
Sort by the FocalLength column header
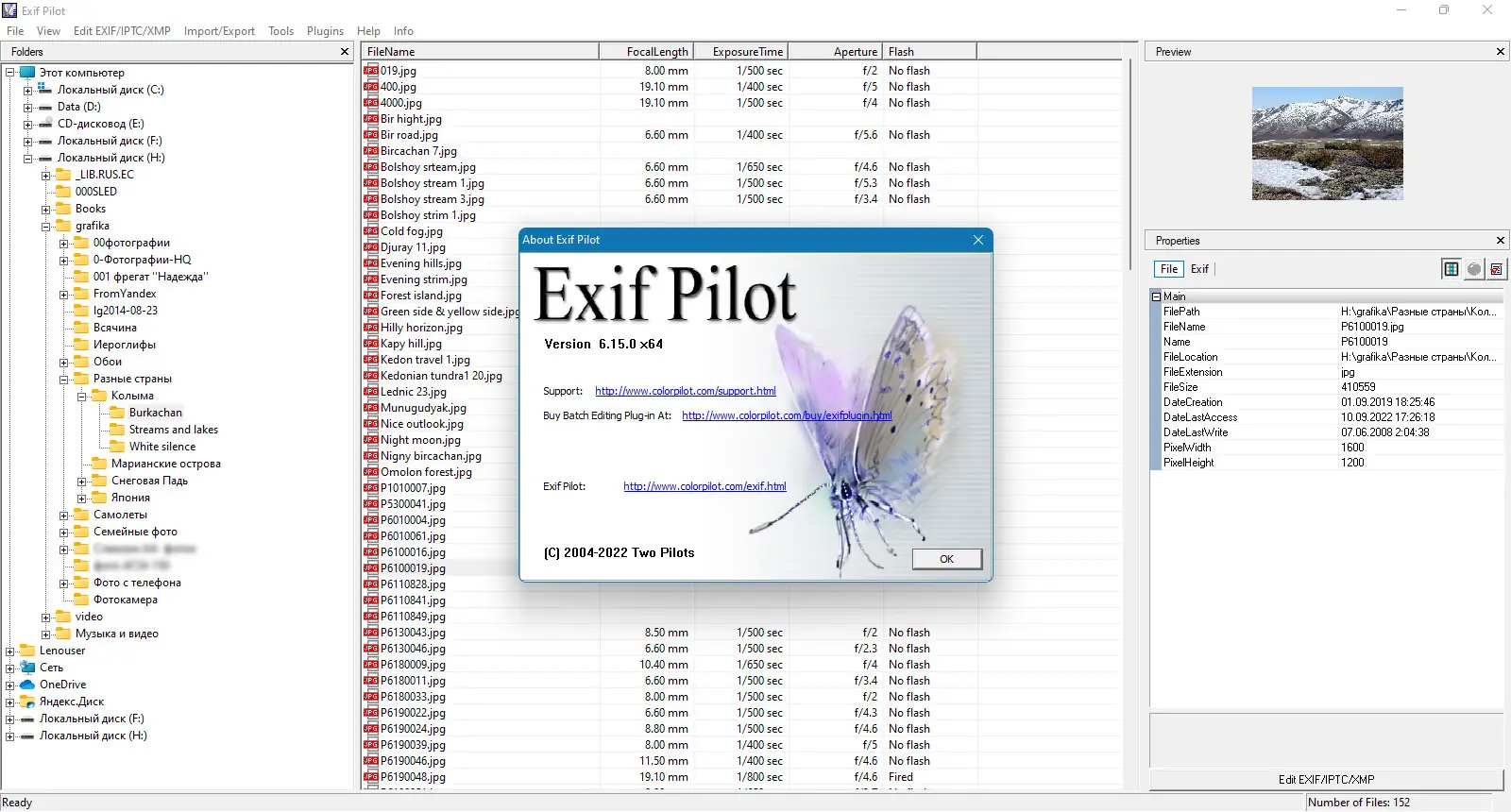click(646, 52)
